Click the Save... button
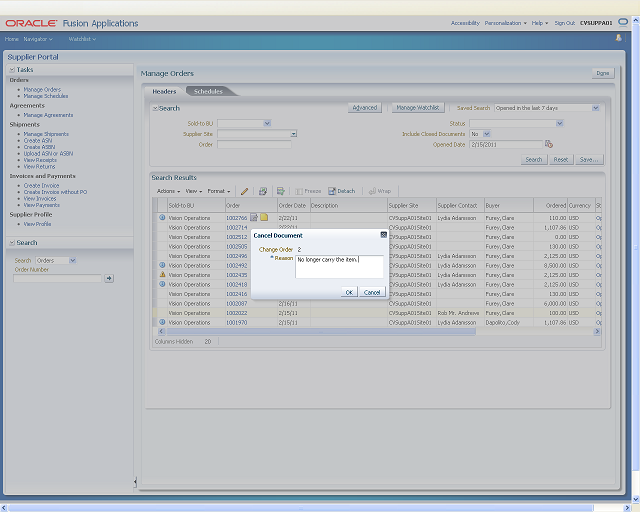 pyautogui.click(x=589, y=160)
